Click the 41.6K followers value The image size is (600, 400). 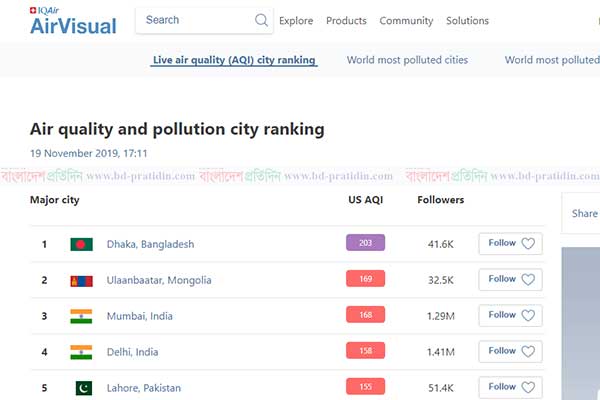tap(441, 244)
